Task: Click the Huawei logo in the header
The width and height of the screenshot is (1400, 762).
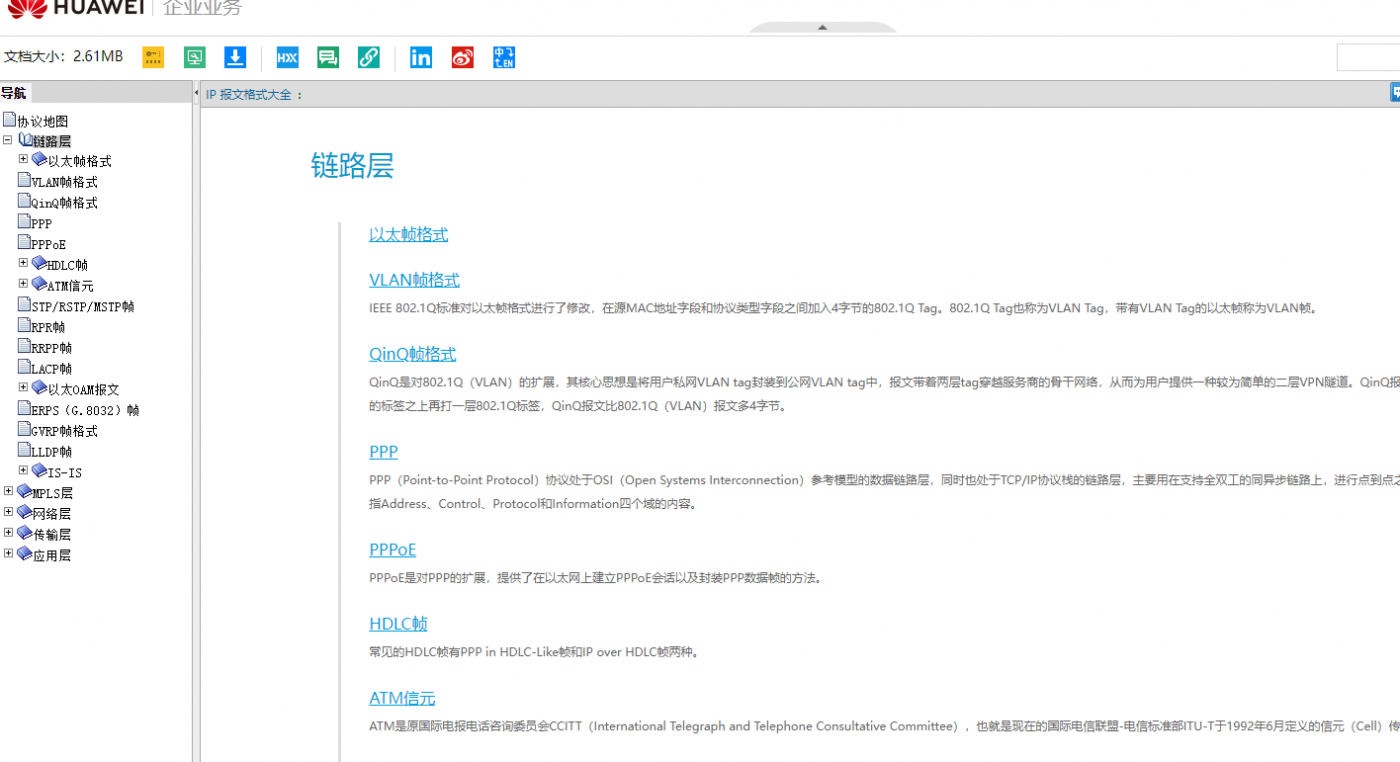Action: tap(74, 8)
